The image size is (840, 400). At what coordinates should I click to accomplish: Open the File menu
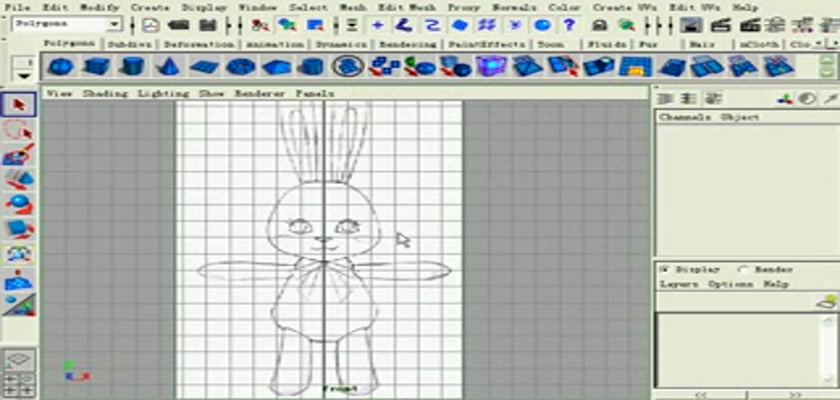click(x=17, y=7)
